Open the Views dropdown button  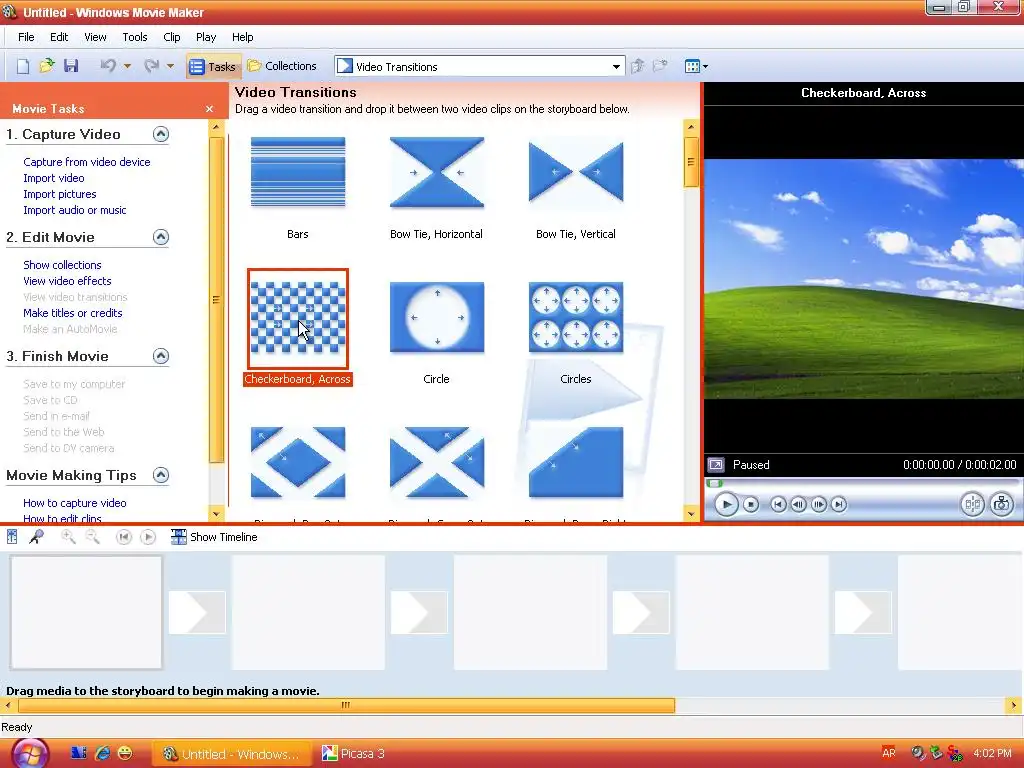tap(696, 66)
